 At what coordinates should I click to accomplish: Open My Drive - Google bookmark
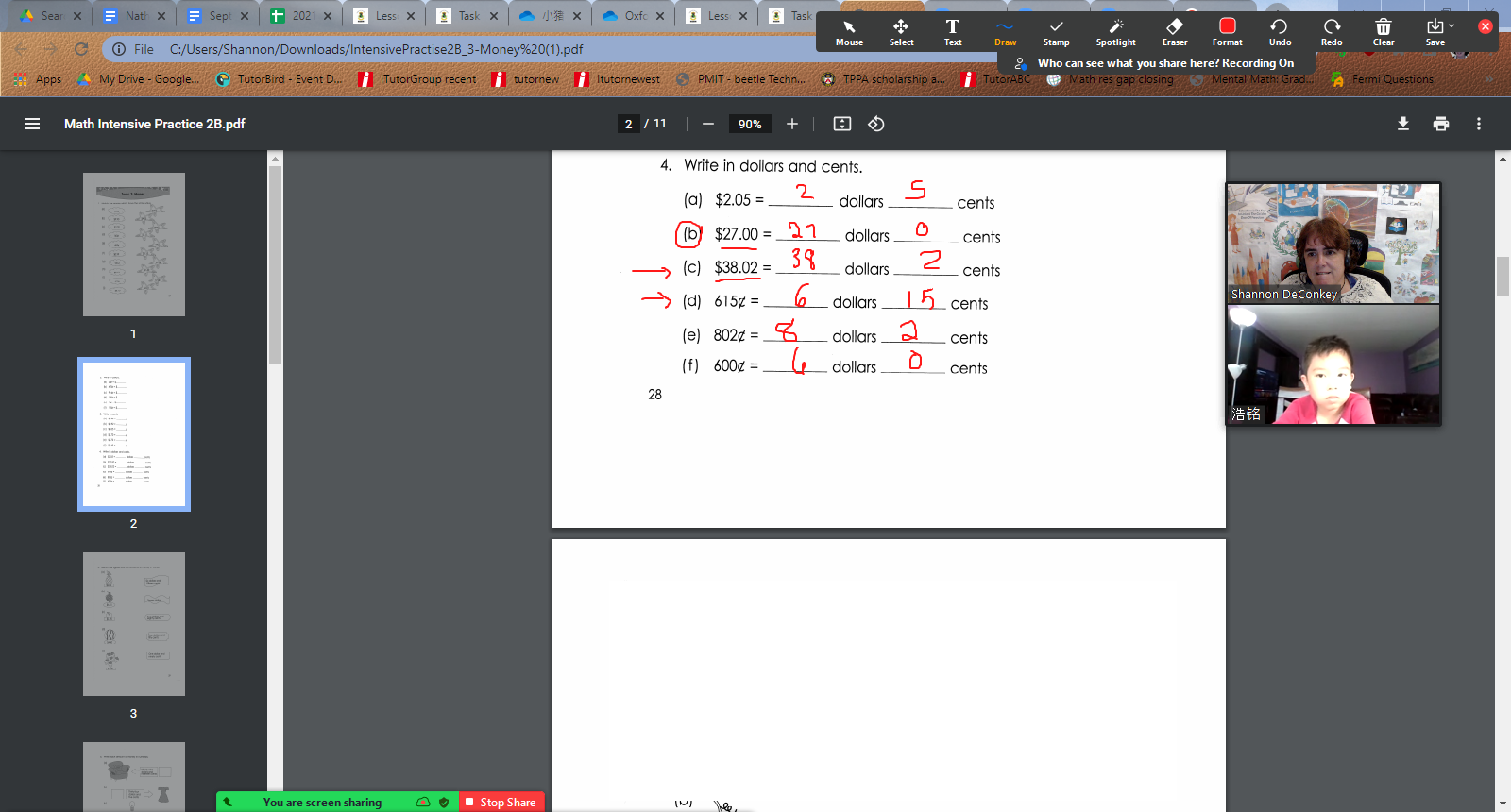(139, 79)
